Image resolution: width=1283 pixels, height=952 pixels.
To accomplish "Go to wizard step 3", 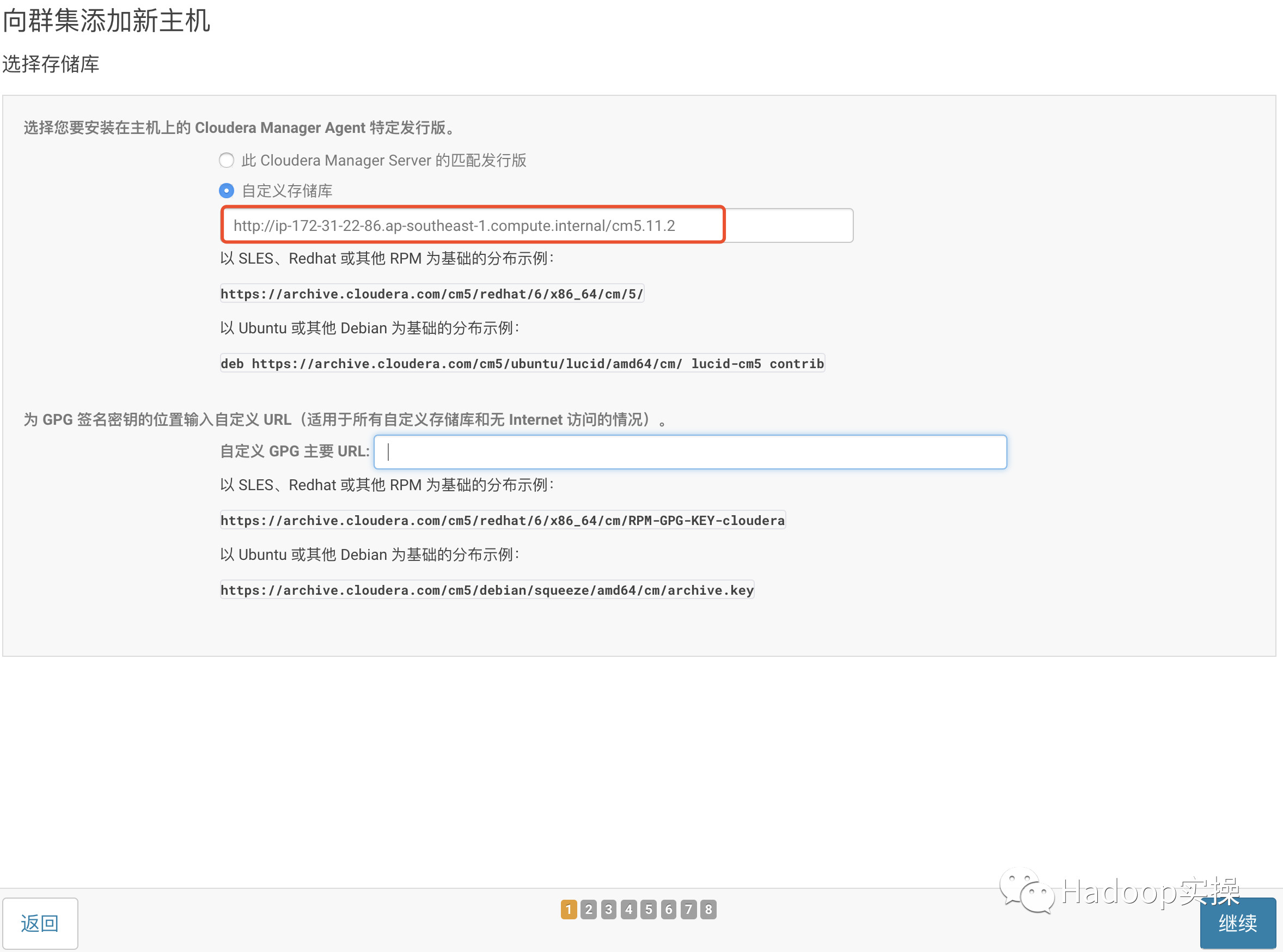I will click(608, 910).
